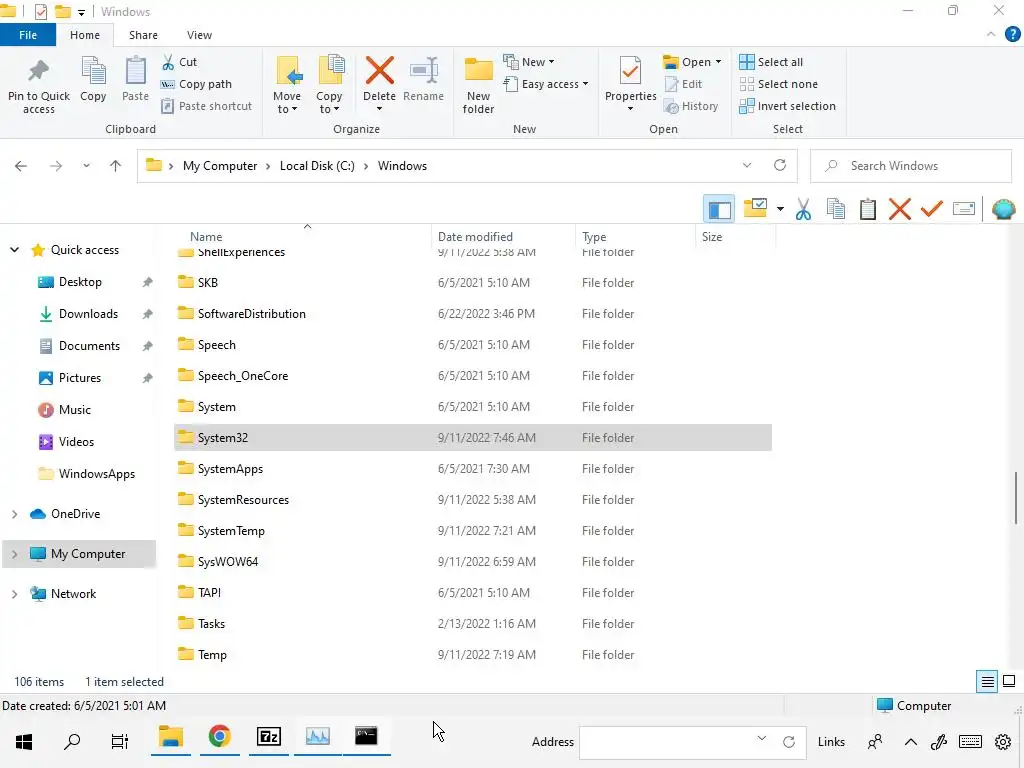
Task: Open the Copy to menu
Action: 329,85
